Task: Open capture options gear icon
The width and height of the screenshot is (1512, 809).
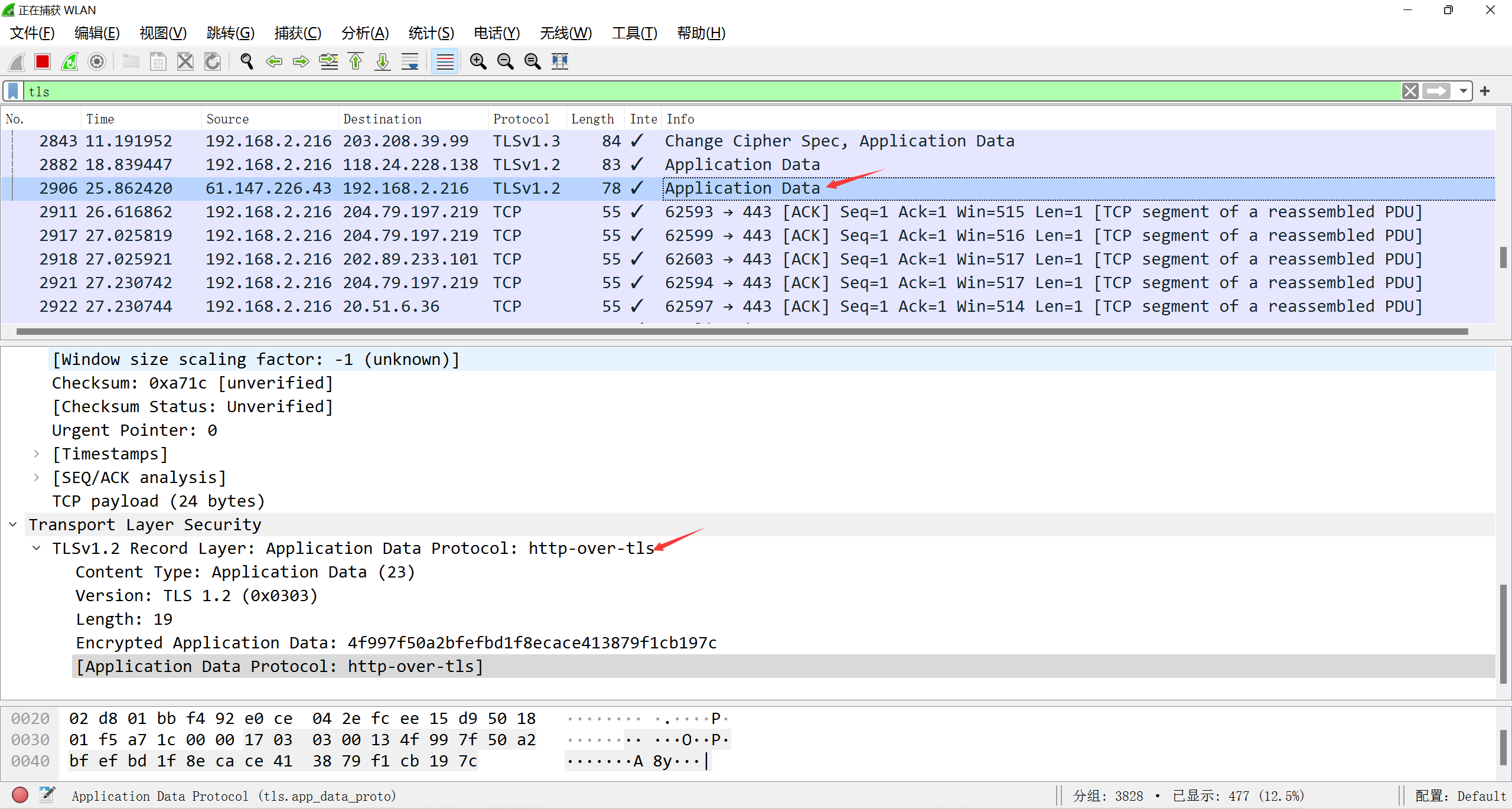Action: coord(97,61)
